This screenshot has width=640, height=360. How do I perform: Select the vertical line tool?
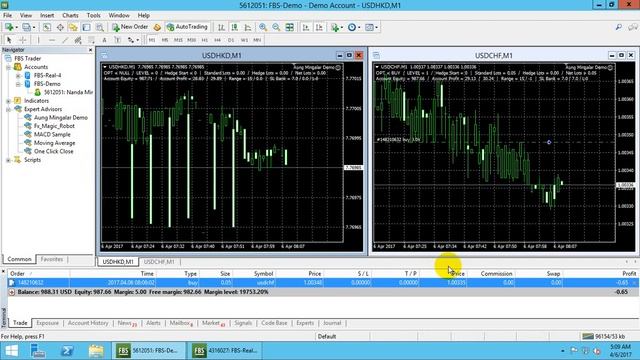point(38,40)
